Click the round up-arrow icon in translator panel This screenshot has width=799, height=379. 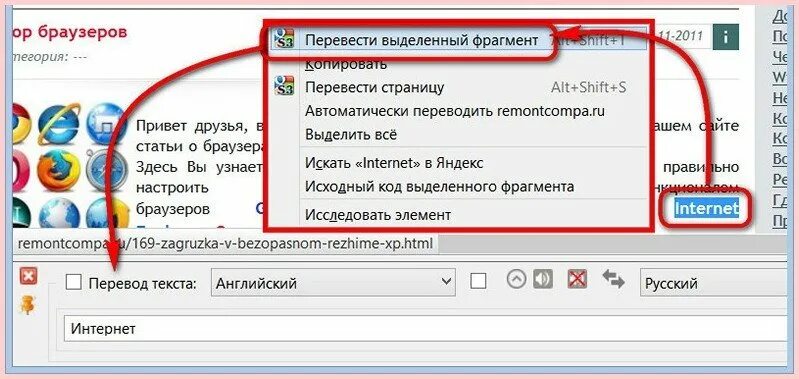coord(516,279)
